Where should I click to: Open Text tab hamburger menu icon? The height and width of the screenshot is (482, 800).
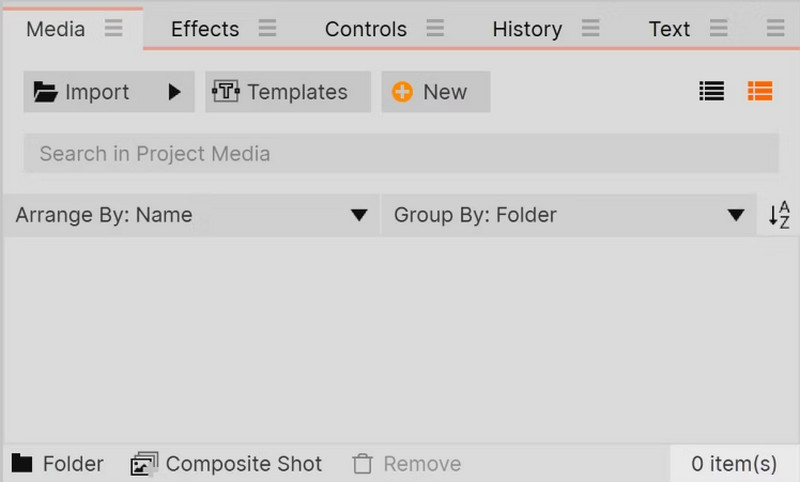click(x=718, y=28)
